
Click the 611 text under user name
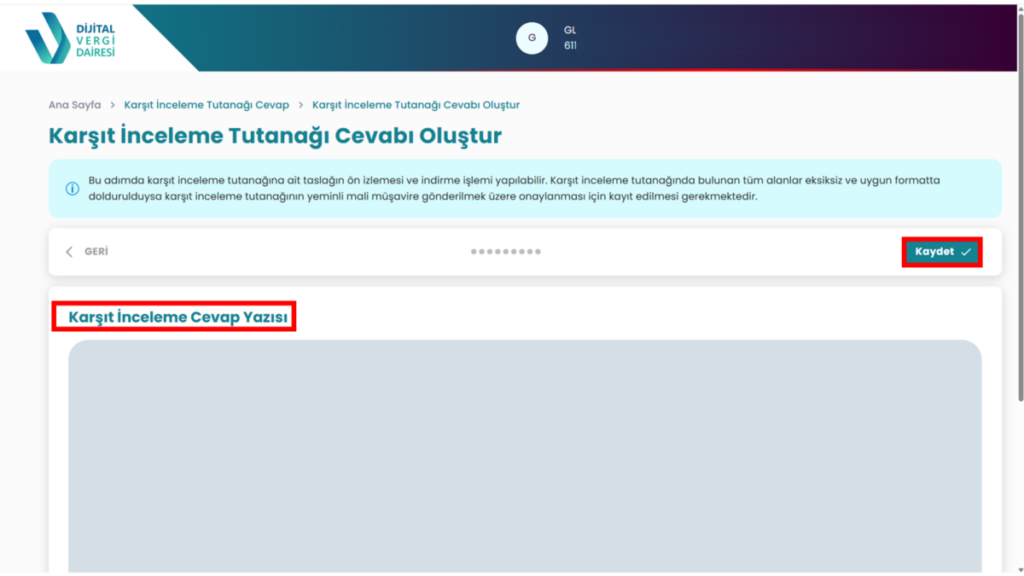[570, 46]
